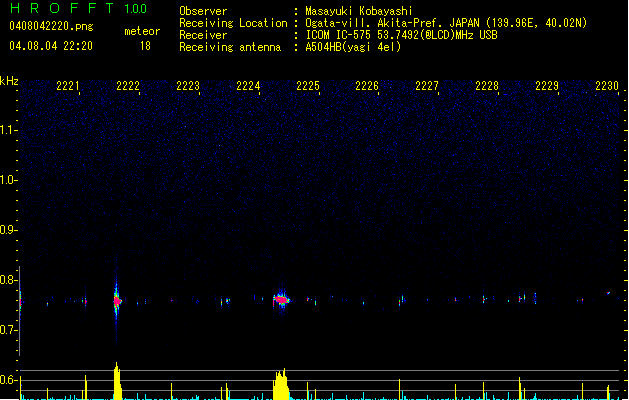Image resolution: width=629 pixels, height=400 pixels.
Task: Select the 2221 time marker
Action: (69, 87)
